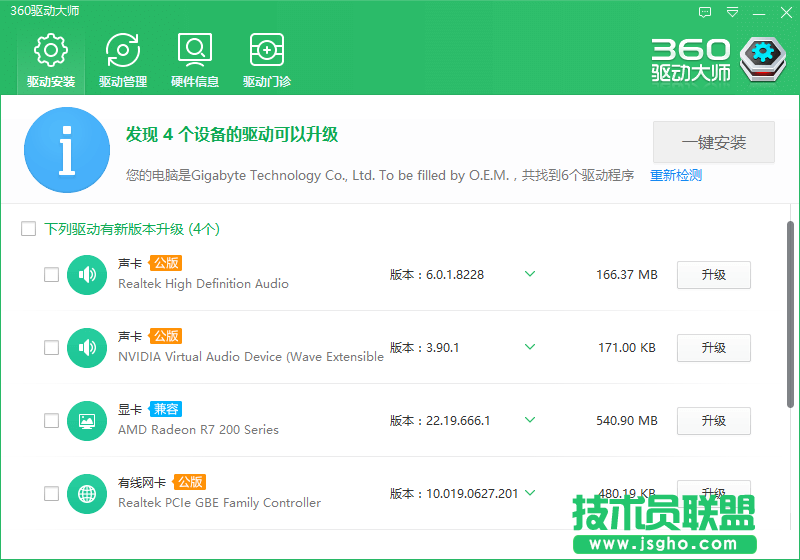Click the 重新检测 link
The height and width of the screenshot is (560, 800).
[676, 175]
